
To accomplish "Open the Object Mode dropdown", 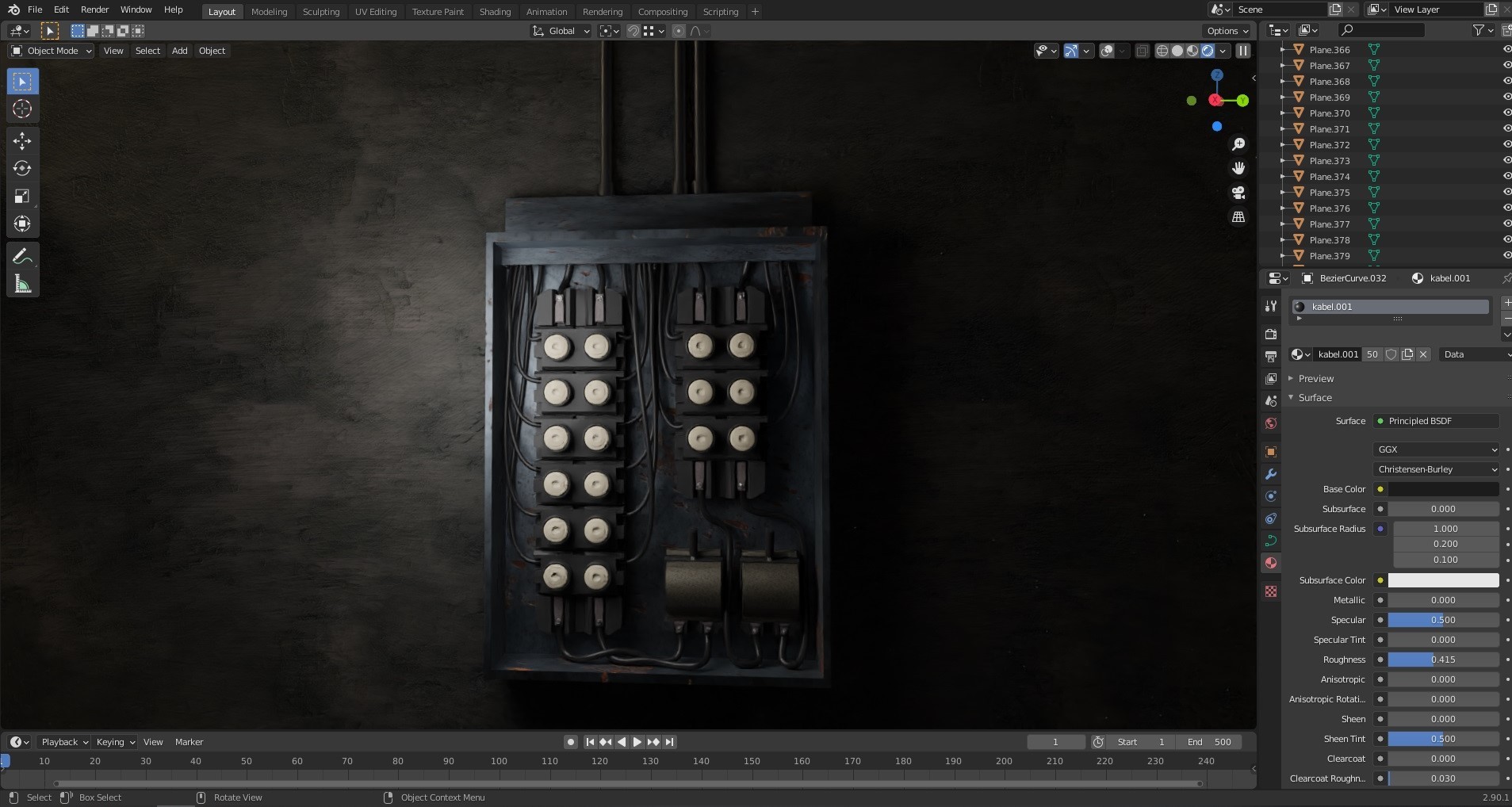I will (x=52, y=51).
